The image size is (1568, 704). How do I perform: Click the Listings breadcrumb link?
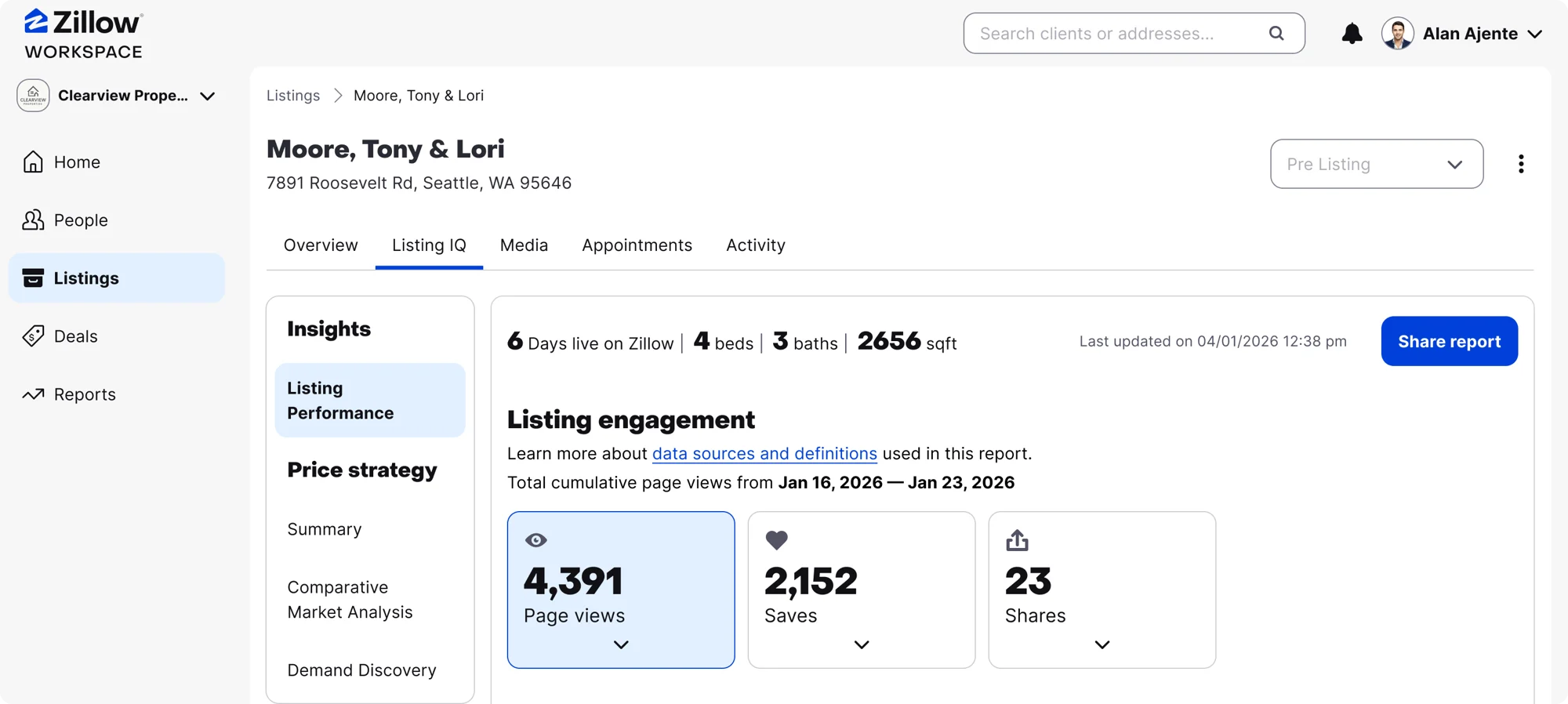point(293,95)
